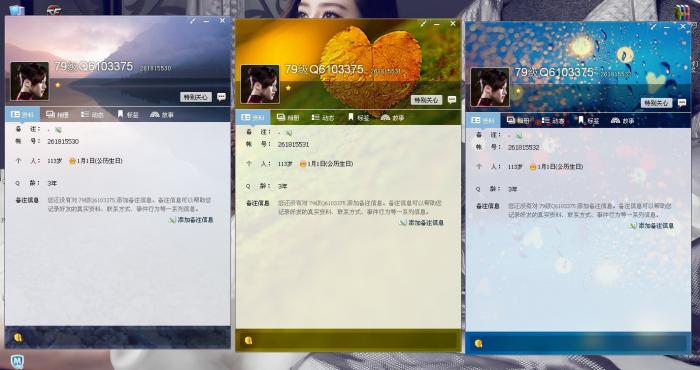Switch to 相册 tab in window 261815532
Image resolution: width=700 pixels, height=370 pixels.
click(x=518, y=121)
